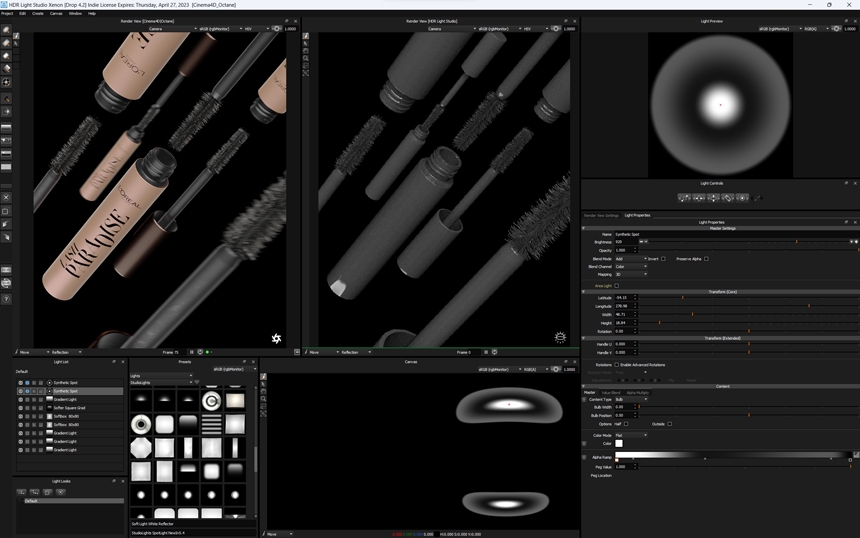Click duplicate look icon in Light Looks

(x=48, y=492)
